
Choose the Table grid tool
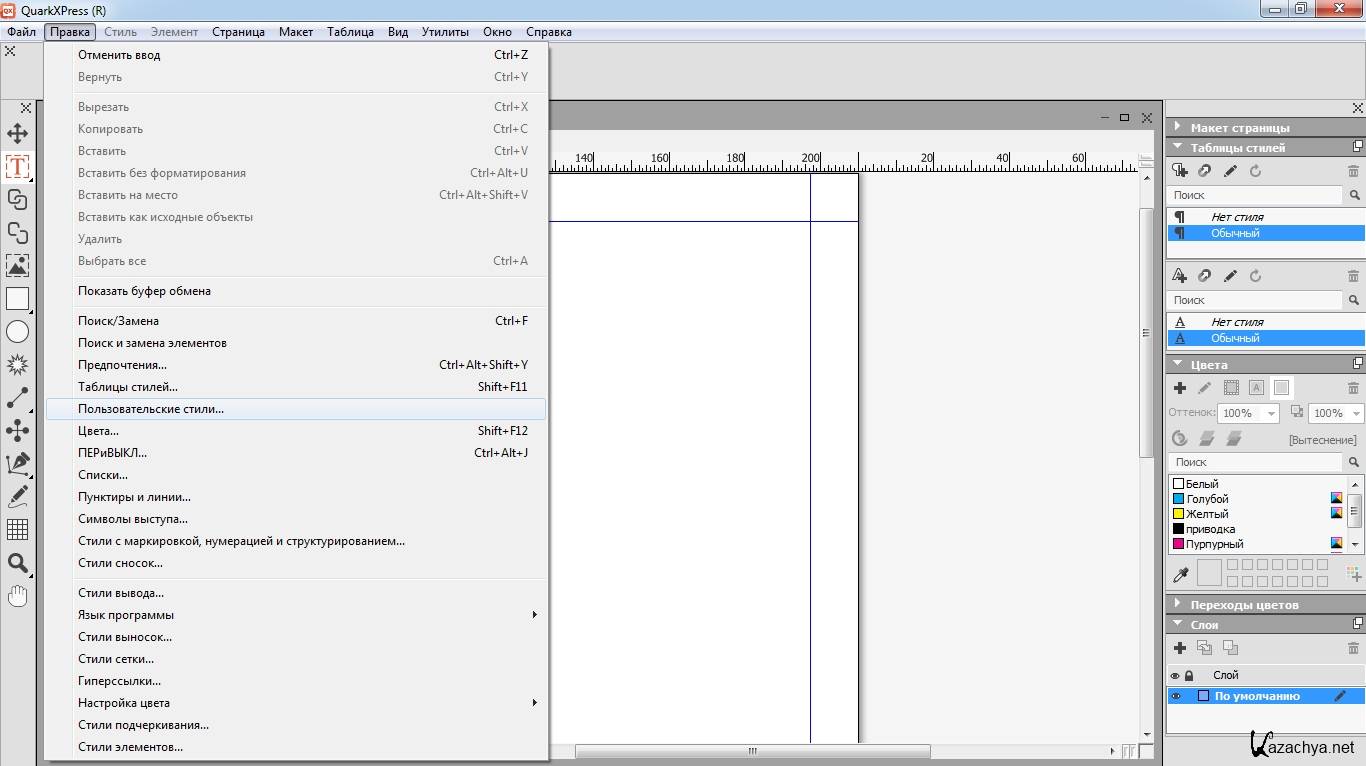[17, 529]
